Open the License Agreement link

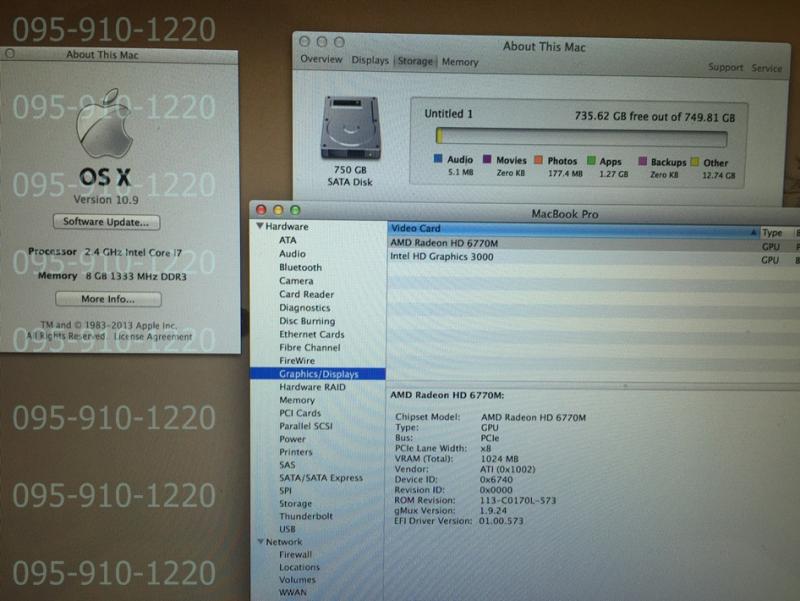point(153,337)
